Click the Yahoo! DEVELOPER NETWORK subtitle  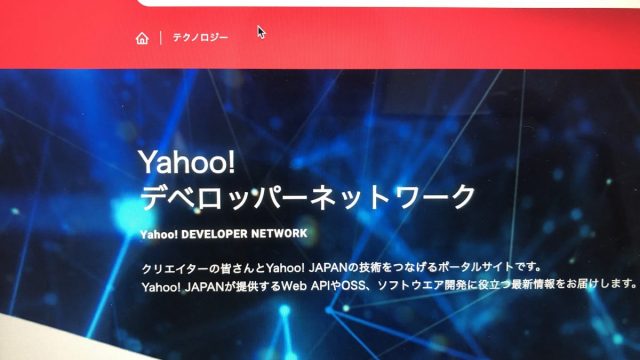pyautogui.click(x=223, y=234)
